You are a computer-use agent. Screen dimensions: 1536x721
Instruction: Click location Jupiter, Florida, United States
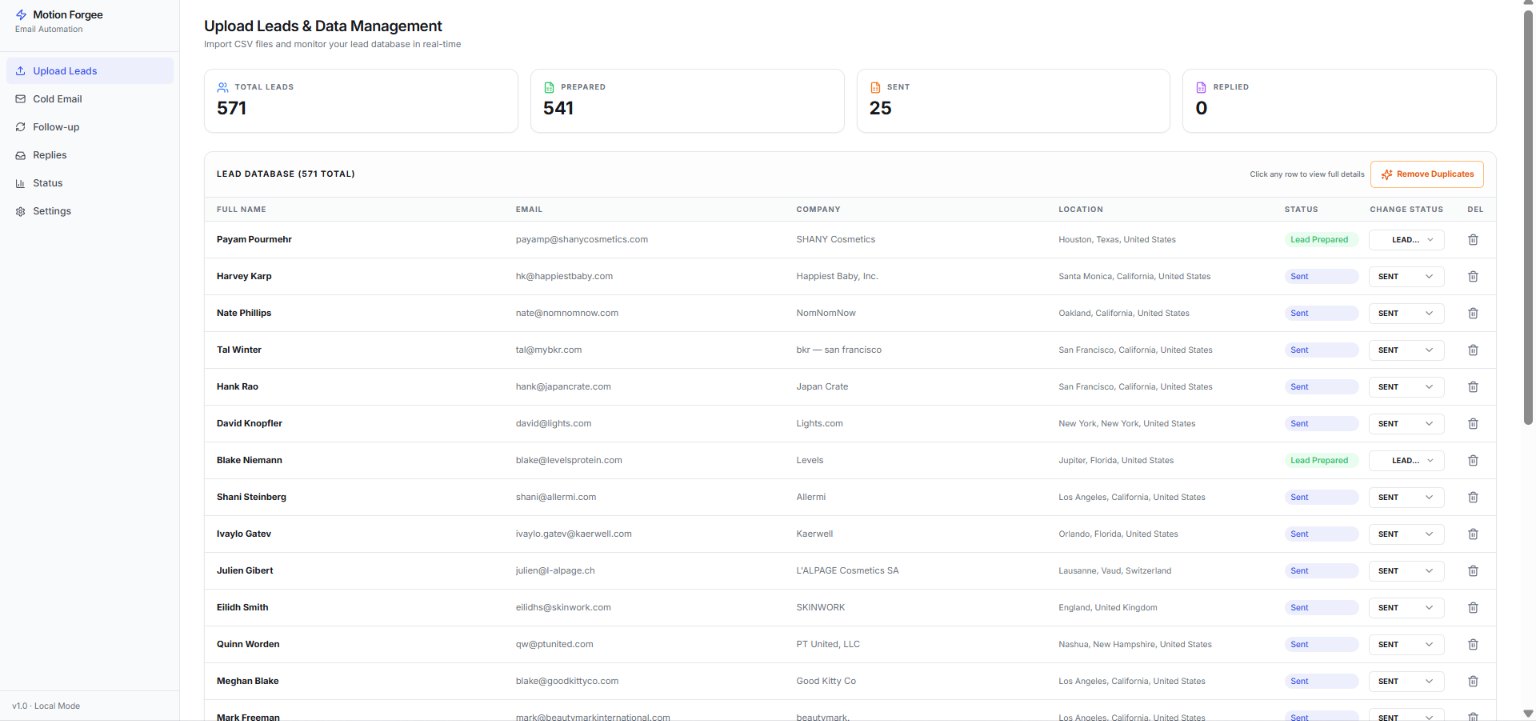pyautogui.click(x=1116, y=460)
